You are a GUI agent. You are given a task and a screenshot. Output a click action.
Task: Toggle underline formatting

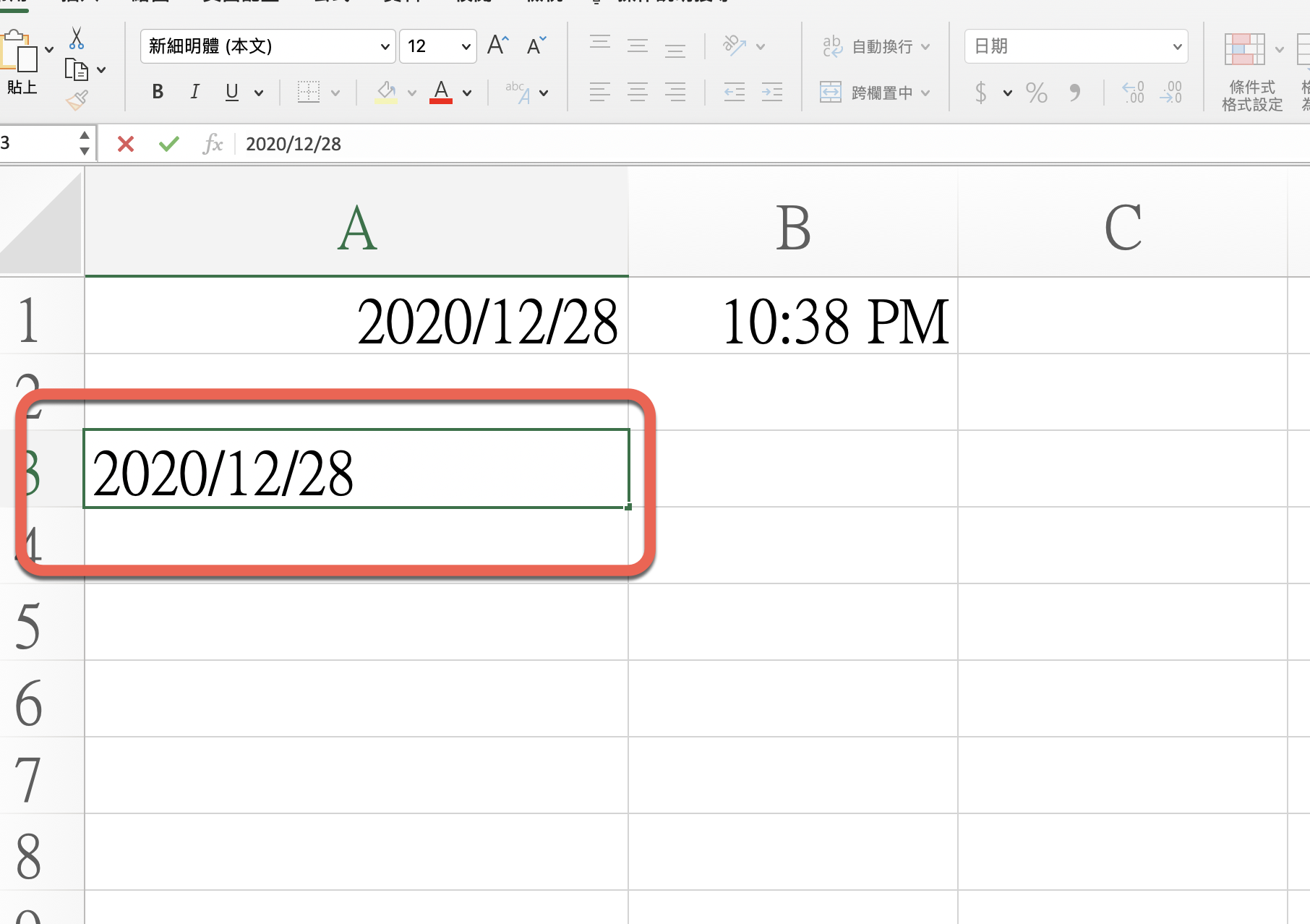coord(231,92)
